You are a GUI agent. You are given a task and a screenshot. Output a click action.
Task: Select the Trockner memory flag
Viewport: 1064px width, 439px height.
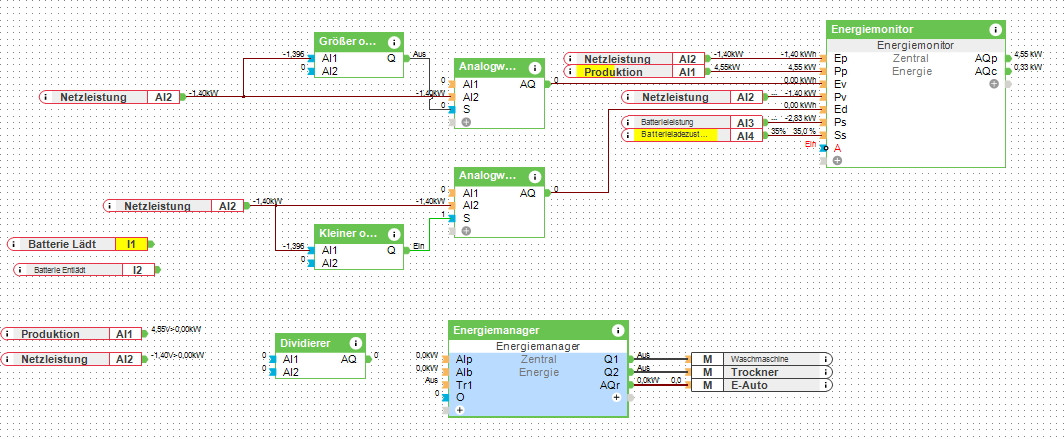pos(760,371)
